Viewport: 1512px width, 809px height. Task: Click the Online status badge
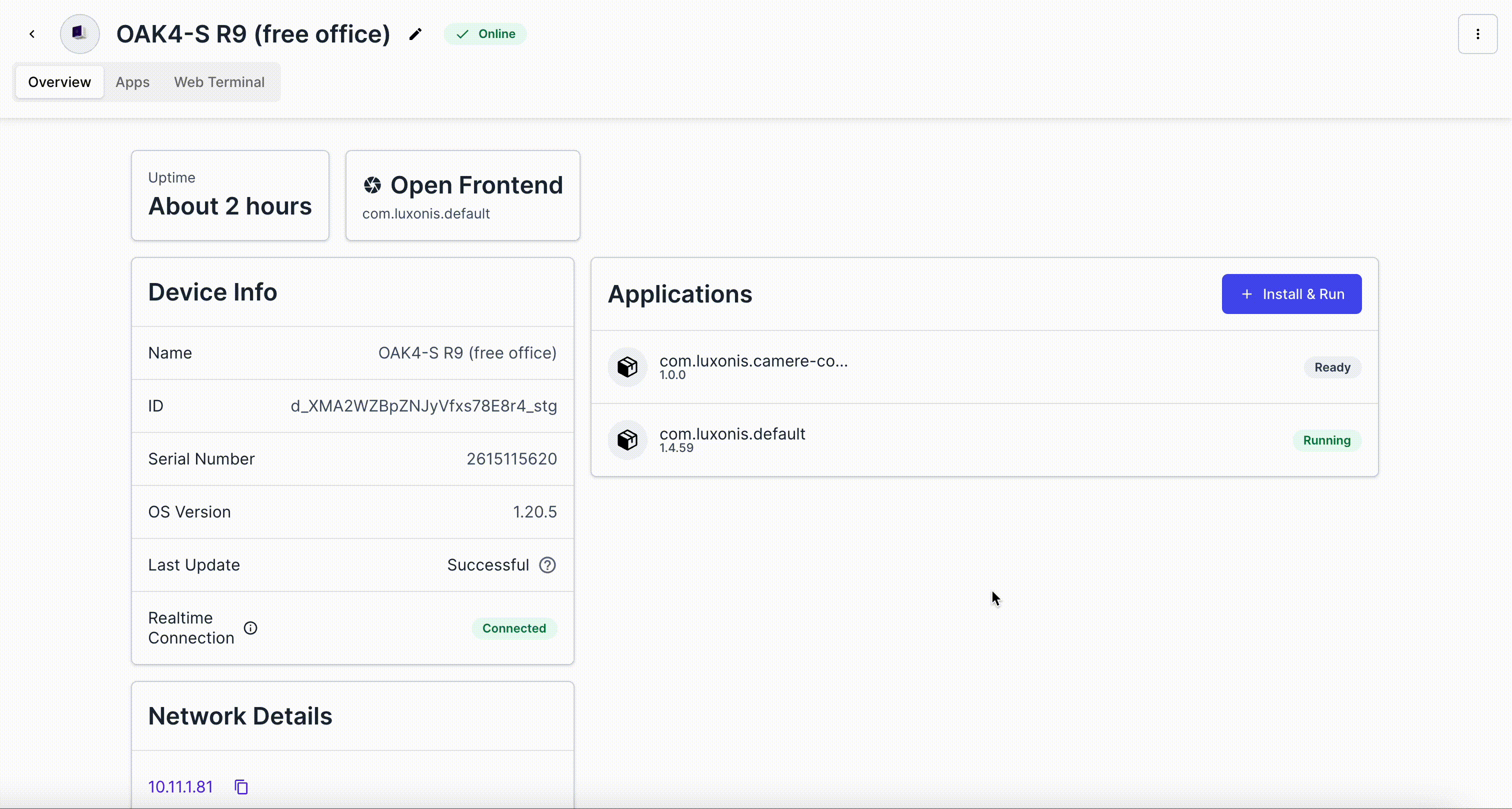[x=485, y=34]
